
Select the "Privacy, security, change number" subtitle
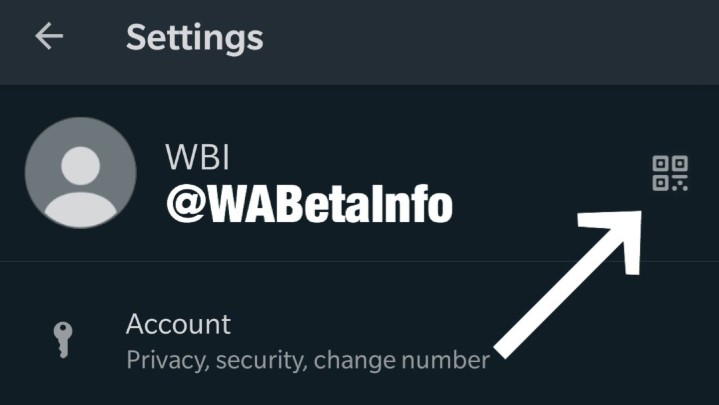[308, 360]
